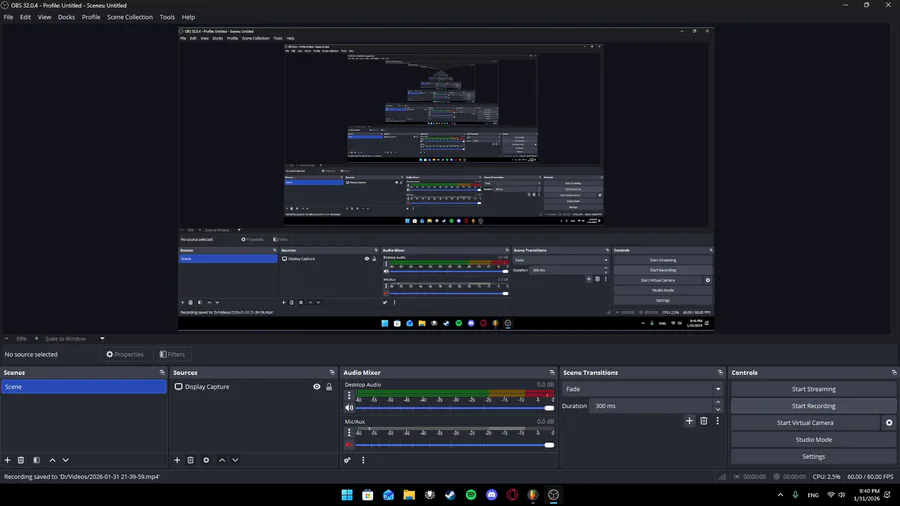Screen dimensions: 900x506
Task: Click the Filters button above docks
Action: click(x=172, y=355)
